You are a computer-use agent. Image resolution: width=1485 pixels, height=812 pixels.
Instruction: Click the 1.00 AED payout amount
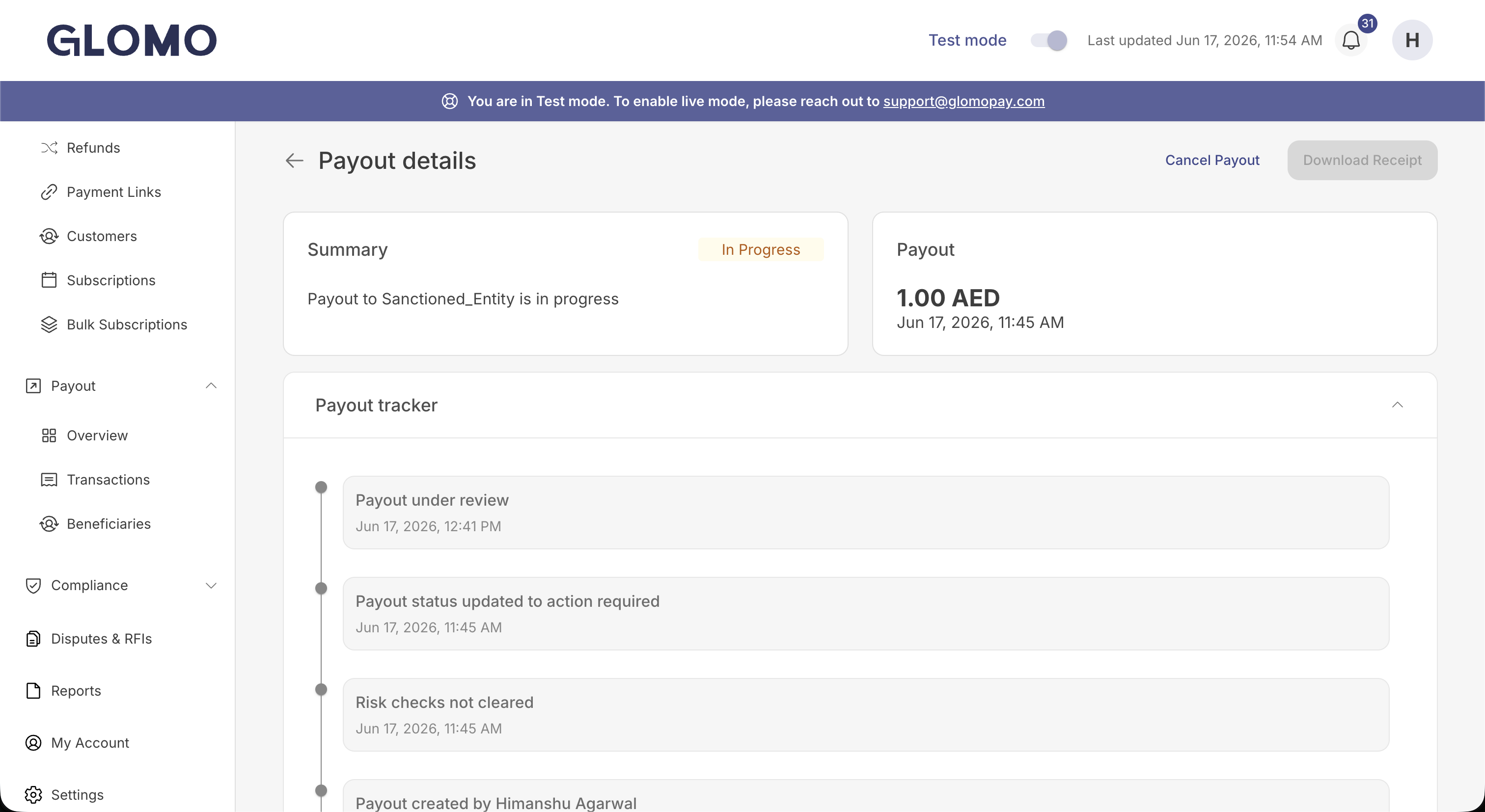(948, 298)
